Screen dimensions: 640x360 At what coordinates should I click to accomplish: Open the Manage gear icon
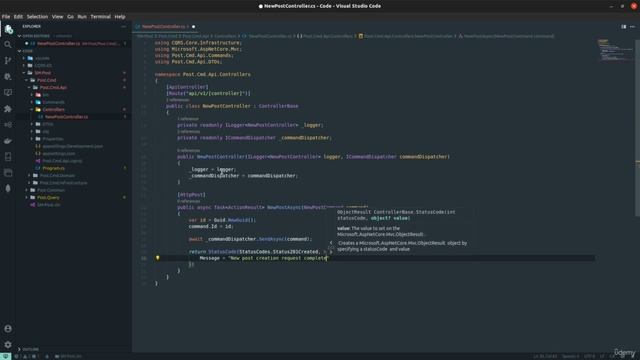click(x=8, y=345)
